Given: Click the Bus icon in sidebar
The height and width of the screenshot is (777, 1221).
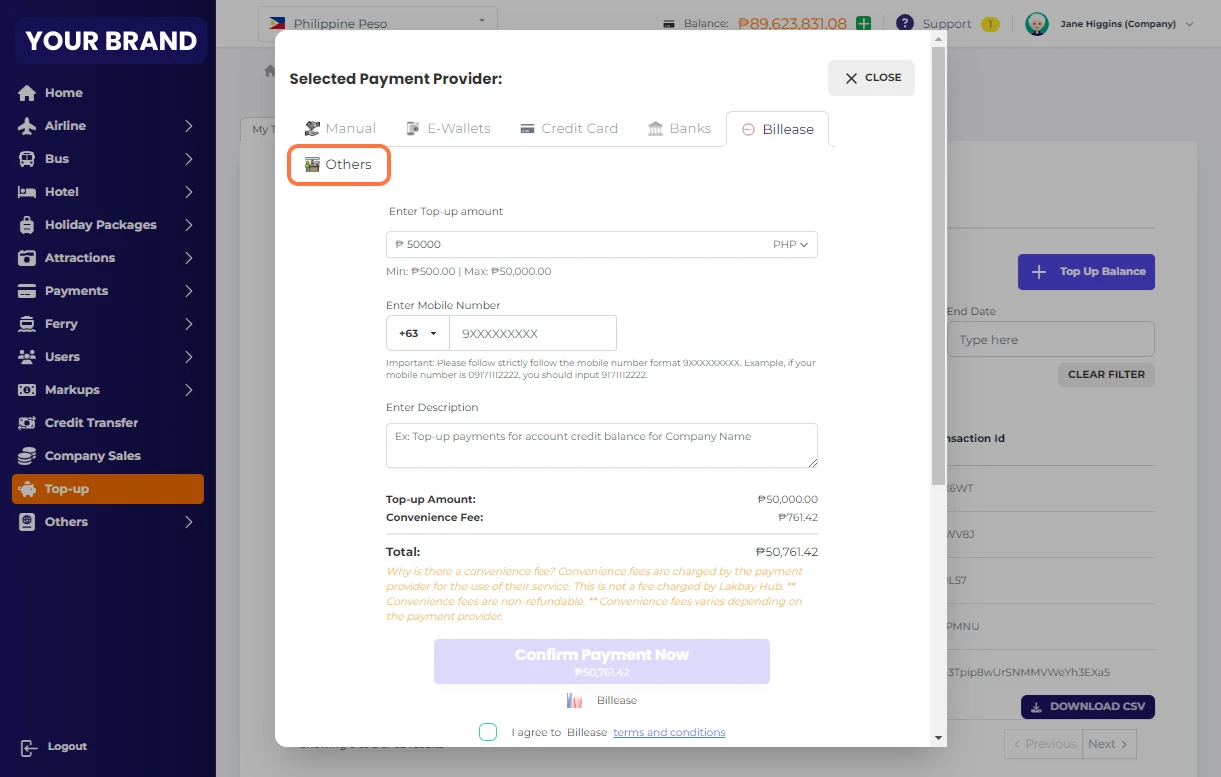Looking at the screenshot, I should coord(27,159).
